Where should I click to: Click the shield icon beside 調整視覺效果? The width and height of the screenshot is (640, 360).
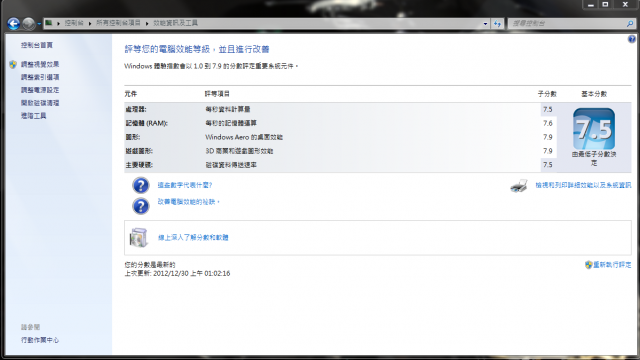13,64
